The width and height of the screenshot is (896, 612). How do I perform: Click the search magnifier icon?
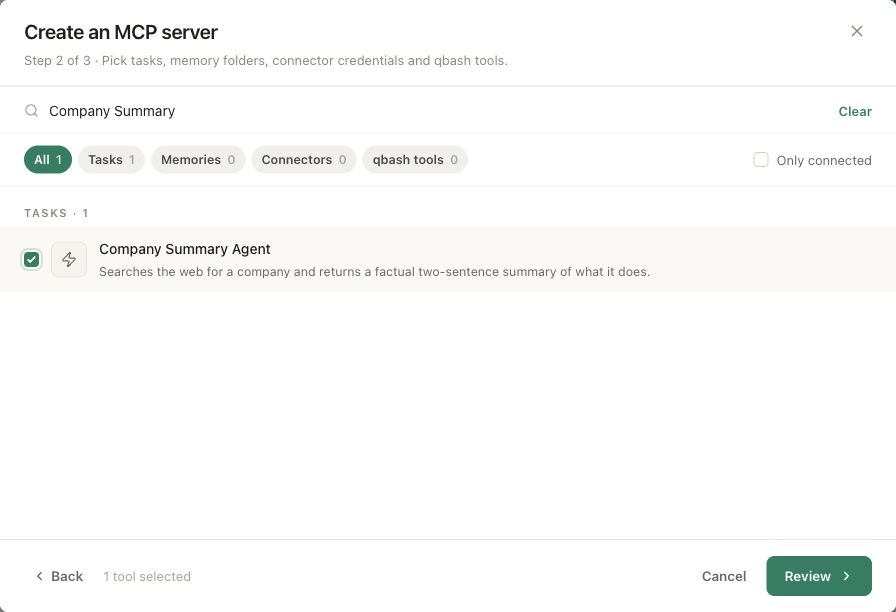pyautogui.click(x=32, y=111)
